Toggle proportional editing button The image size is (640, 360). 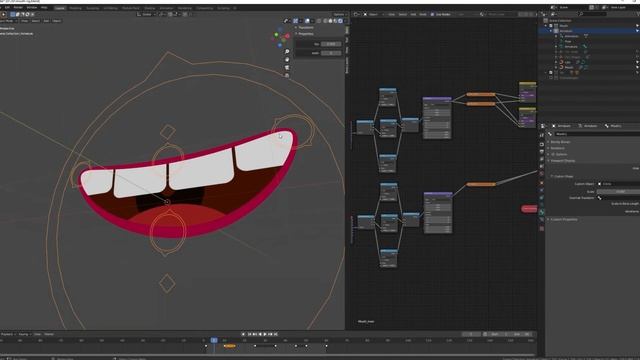[x=185, y=14]
